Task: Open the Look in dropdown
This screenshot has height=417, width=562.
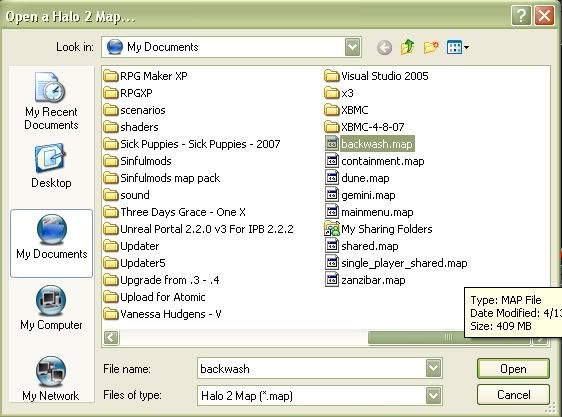Action: tap(352, 47)
